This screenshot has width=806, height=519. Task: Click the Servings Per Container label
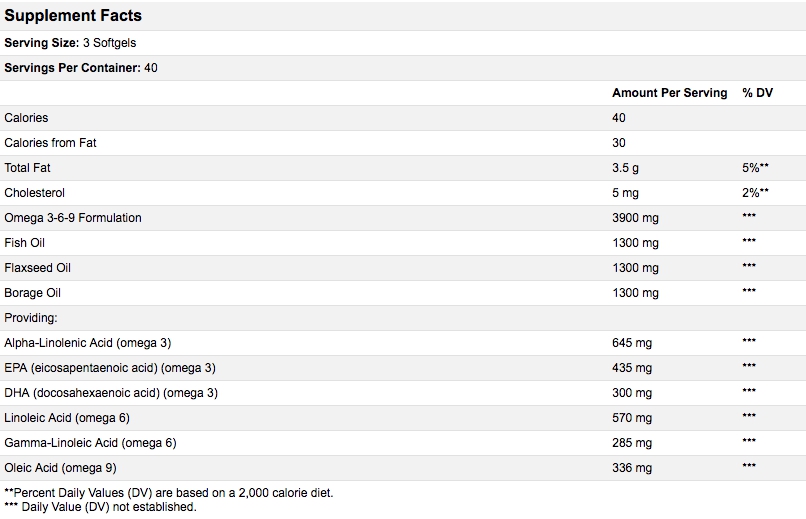tap(72, 68)
